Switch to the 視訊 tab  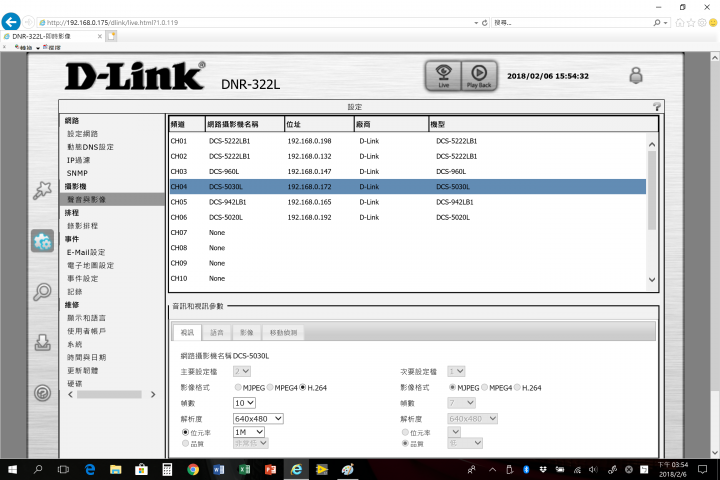187,332
